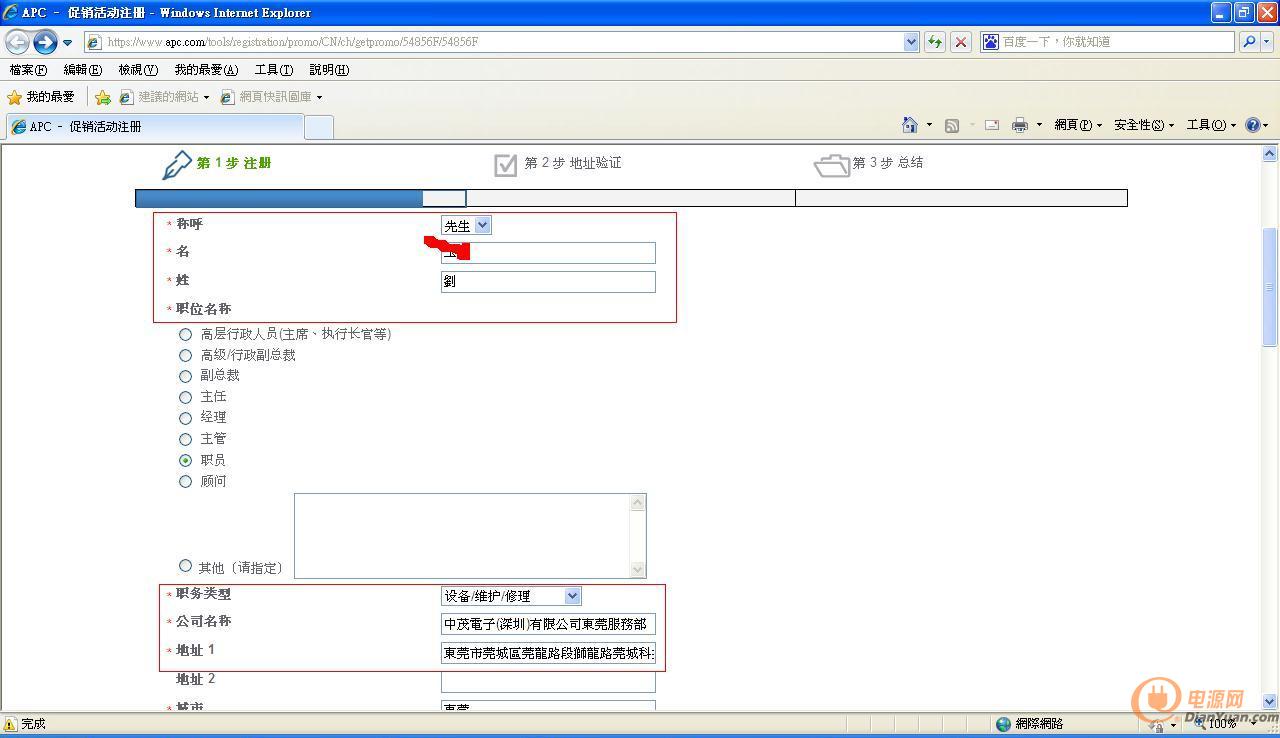Click the search magnifier button
The height and width of the screenshot is (738, 1280).
click(1248, 42)
